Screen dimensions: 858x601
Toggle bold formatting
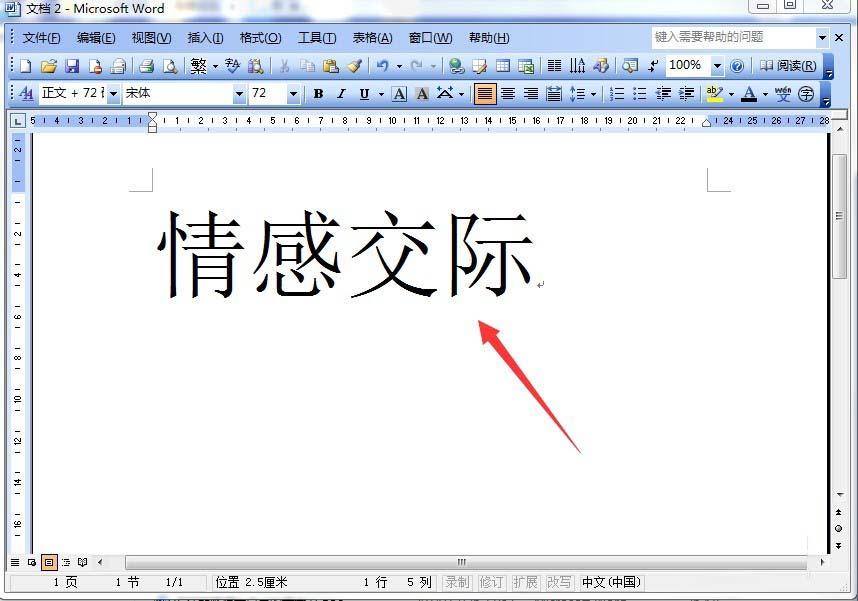pos(318,94)
